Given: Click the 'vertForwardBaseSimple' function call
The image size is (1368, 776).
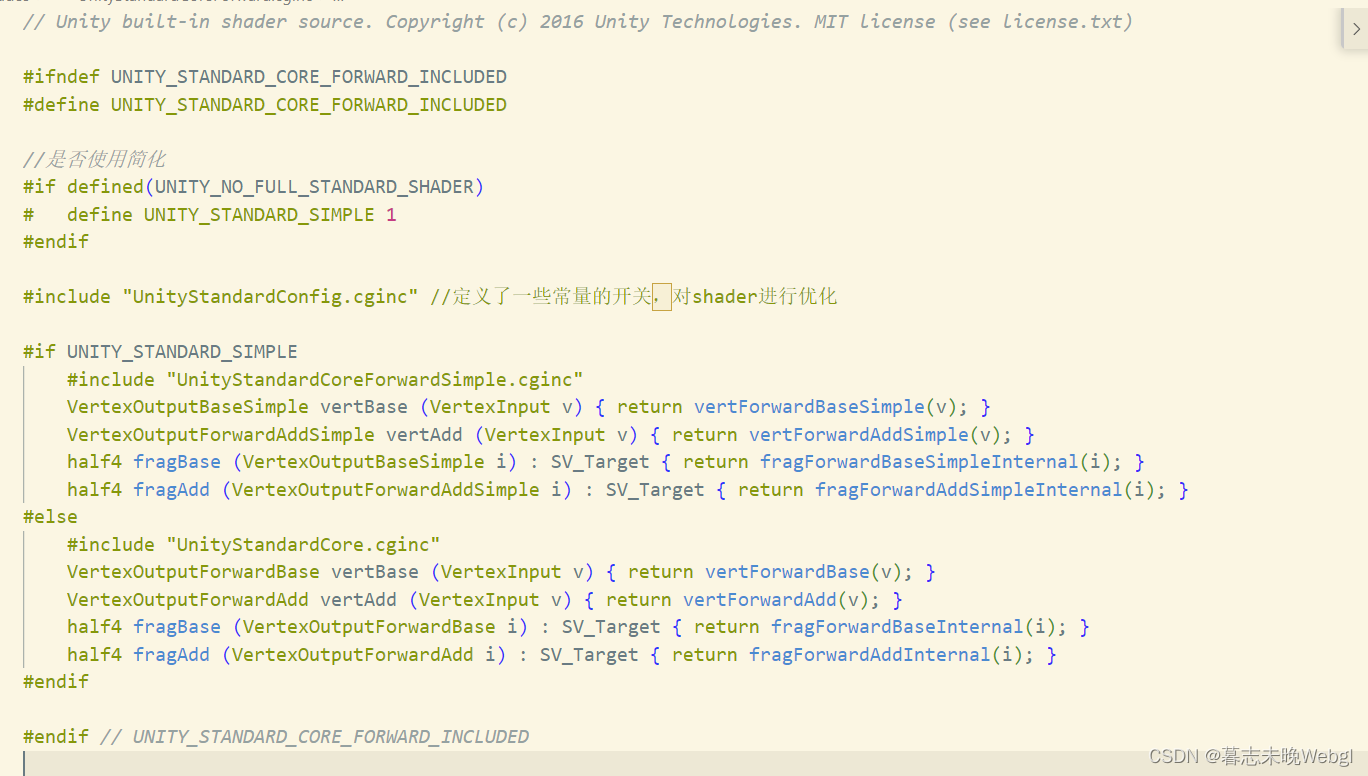Looking at the screenshot, I should (809, 407).
